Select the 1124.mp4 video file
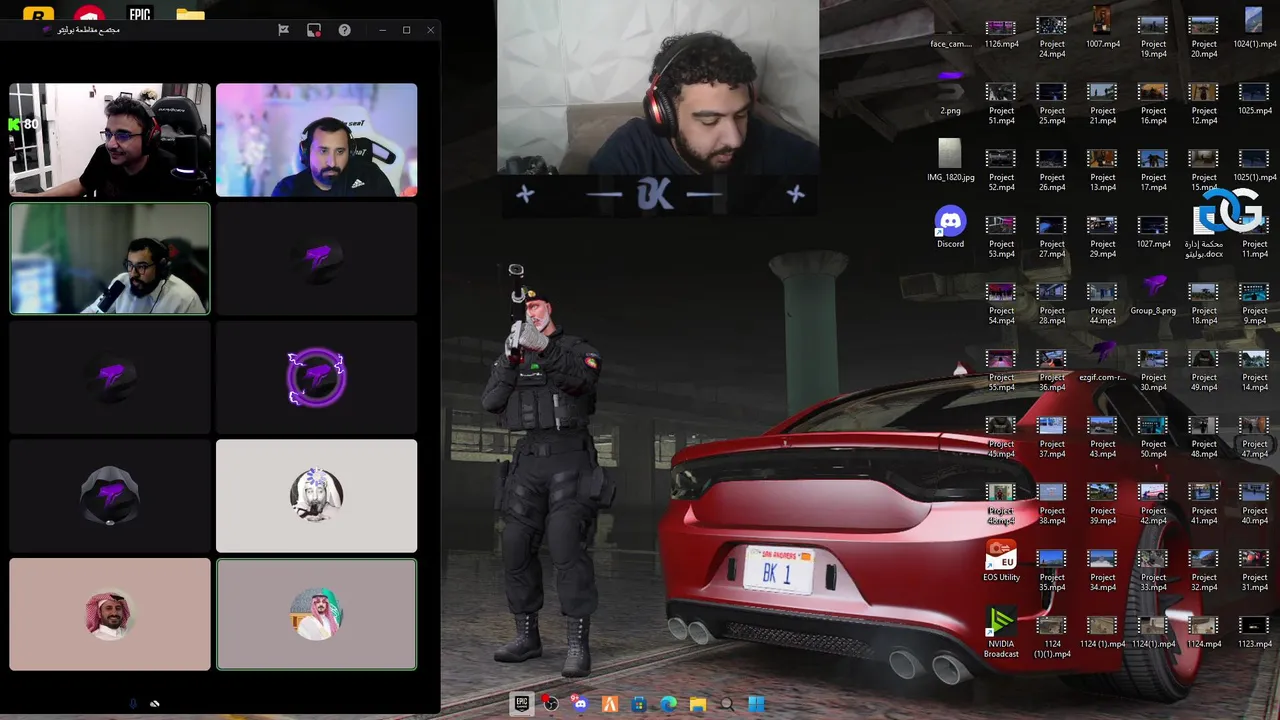The width and height of the screenshot is (1280, 720). (x=1204, y=633)
